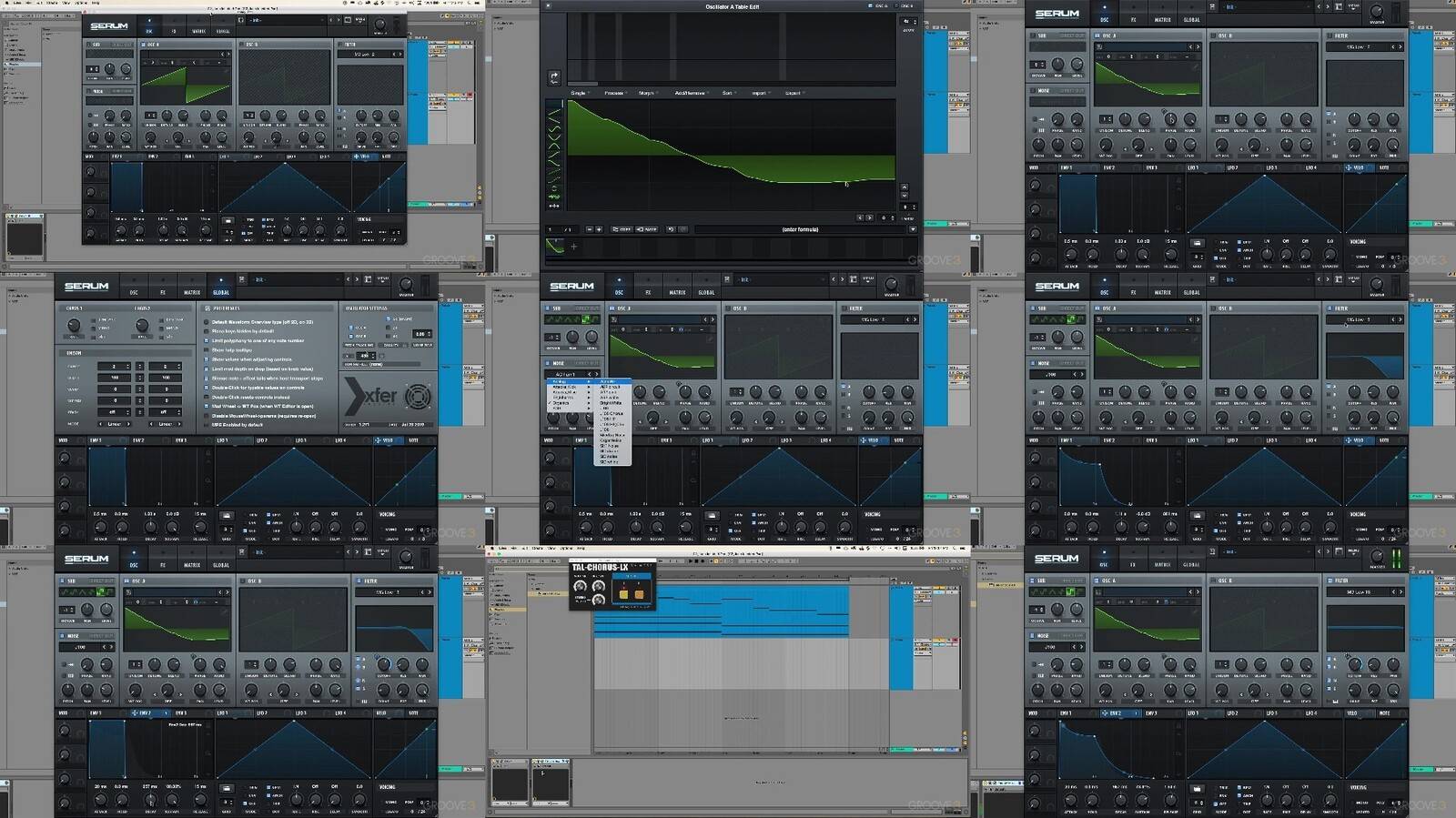The height and width of the screenshot is (818, 1456).
Task: Click next noise sample arrow in the noise-menu Serum view
Action: (x=596, y=374)
